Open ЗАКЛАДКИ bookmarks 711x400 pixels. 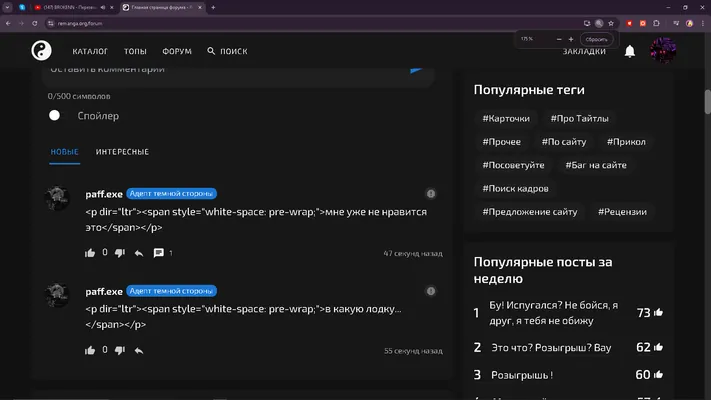[584, 52]
